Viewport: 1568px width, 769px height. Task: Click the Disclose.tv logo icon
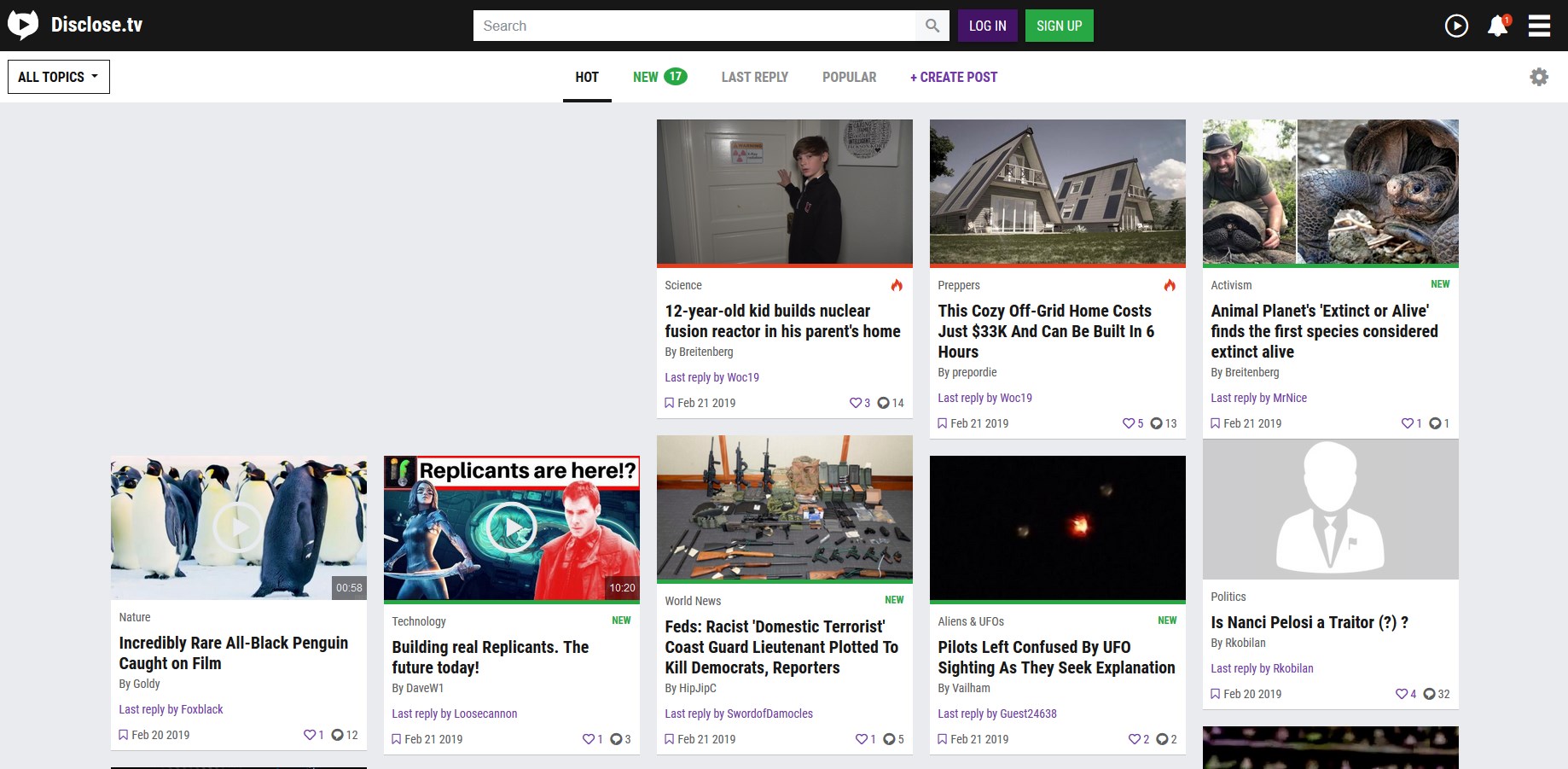pyautogui.click(x=23, y=25)
